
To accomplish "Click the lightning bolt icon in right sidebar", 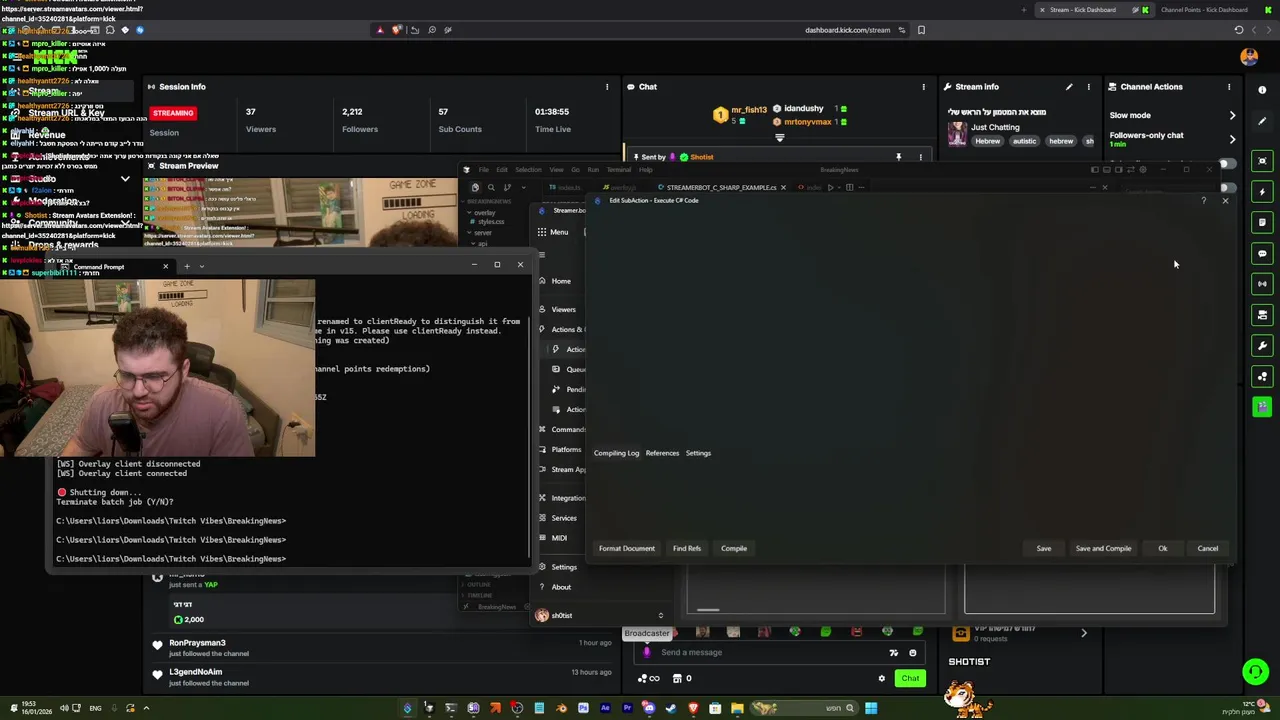I will tap(1262, 191).
